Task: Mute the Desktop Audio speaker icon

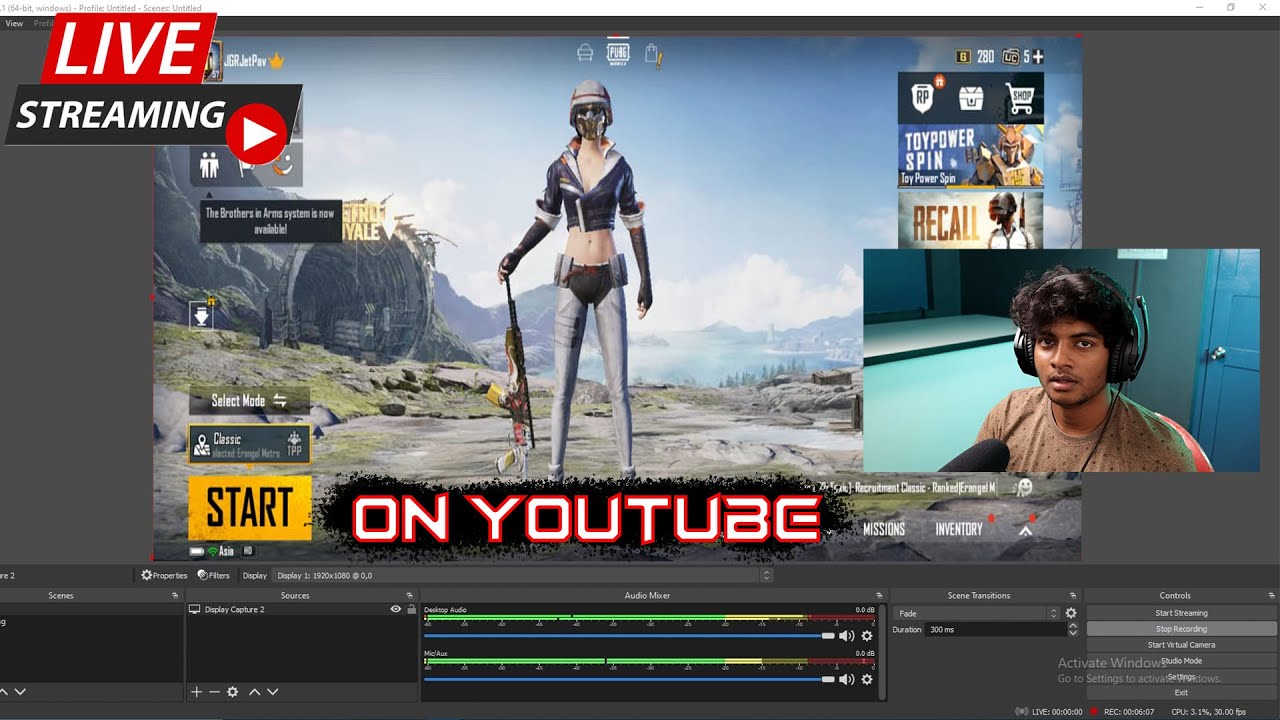Action: coord(846,636)
